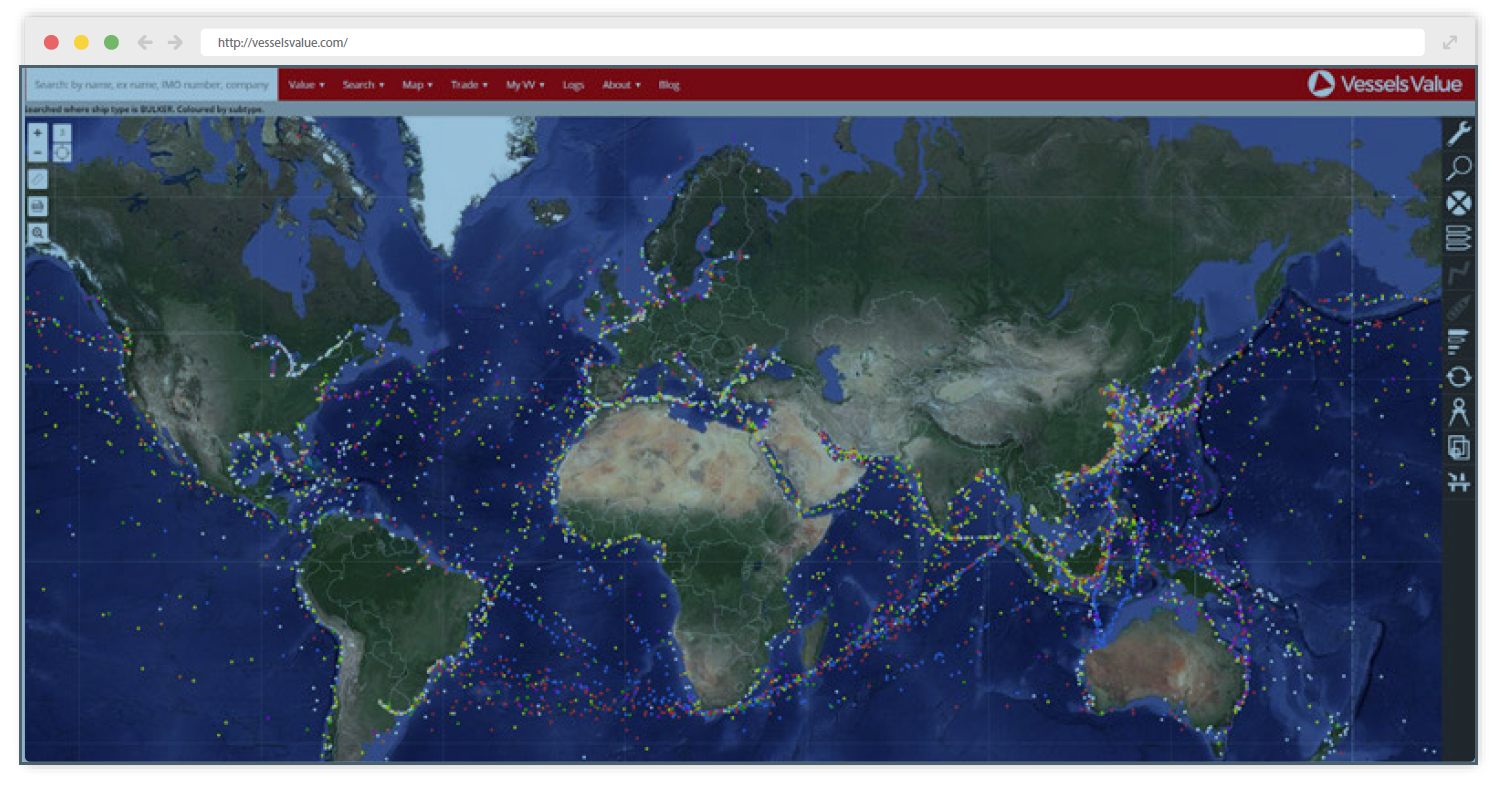Click the duplicate view icon on sidebar
1508x796 pixels.
tap(1458, 447)
